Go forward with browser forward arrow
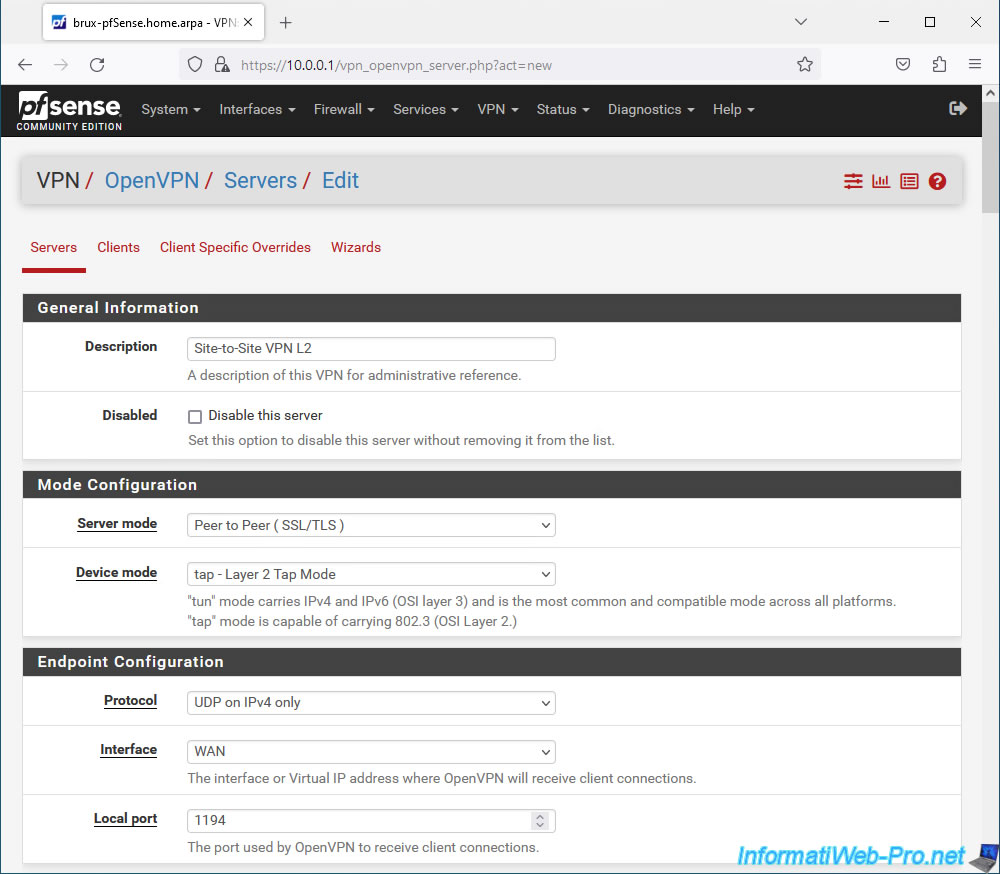Image resolution: width=1000 pixels, height=874 pixels. point(61,64)
